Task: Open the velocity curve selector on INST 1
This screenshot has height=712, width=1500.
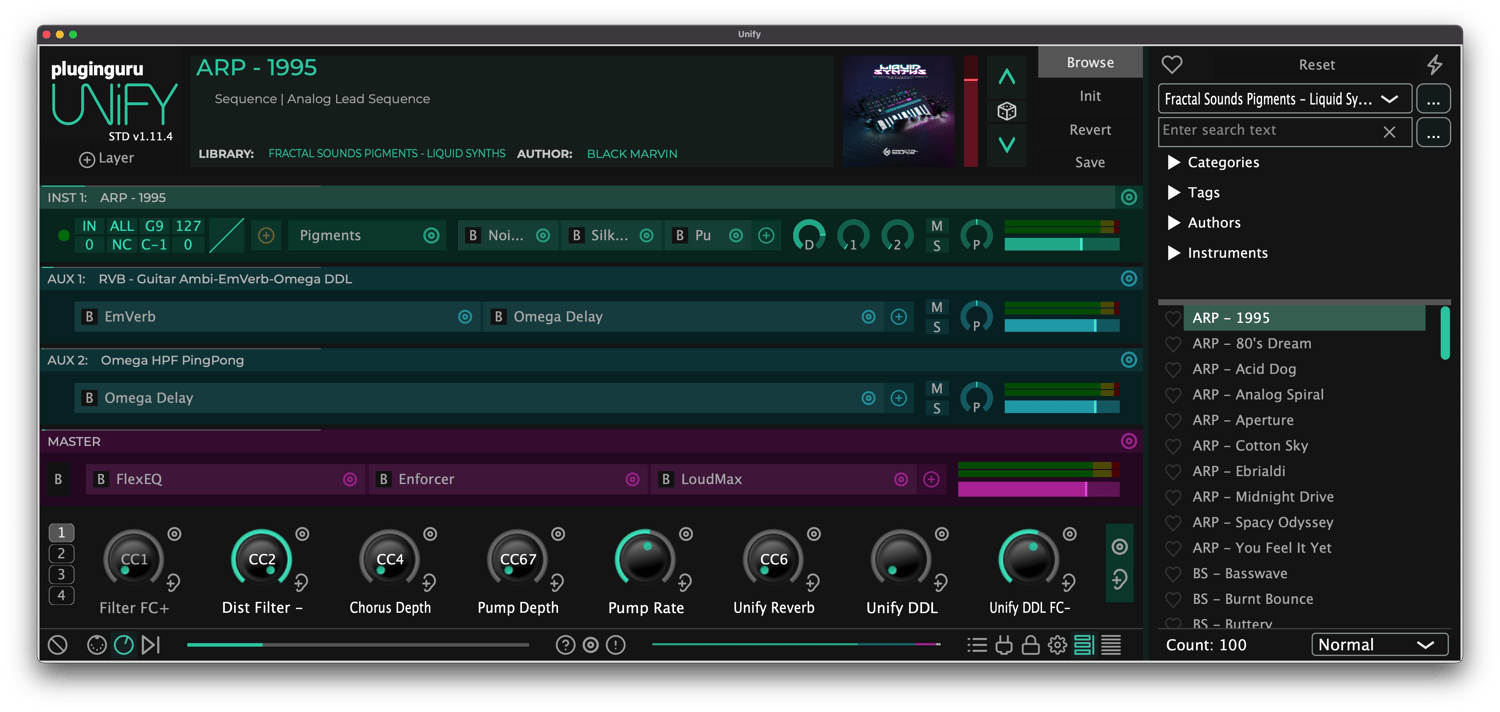Action: [x=227, y=236]
